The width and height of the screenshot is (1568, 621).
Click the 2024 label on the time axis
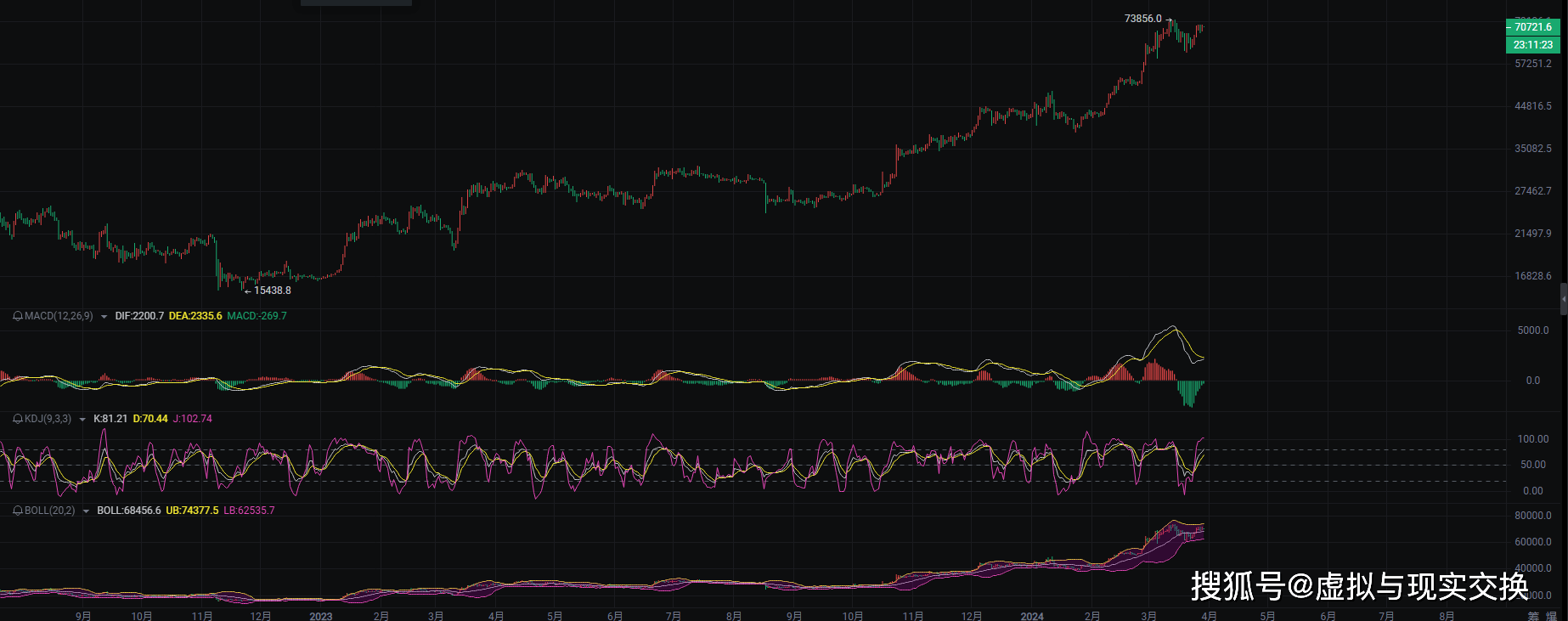coord(1032,616)
